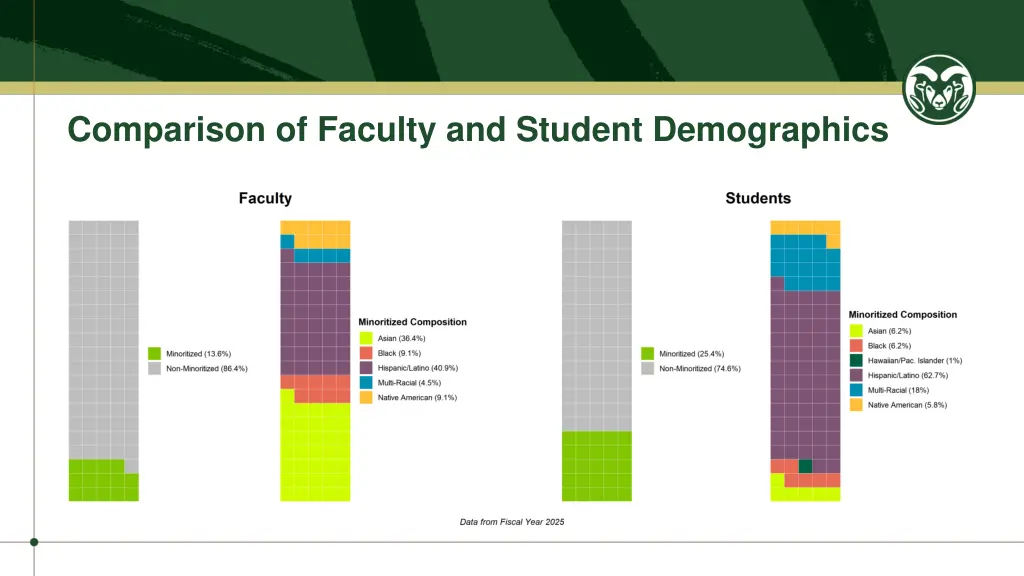Click the Students 'Minoritized Composition' legend heading
This screenshot has height=576, width=1024.
point(903,315)
